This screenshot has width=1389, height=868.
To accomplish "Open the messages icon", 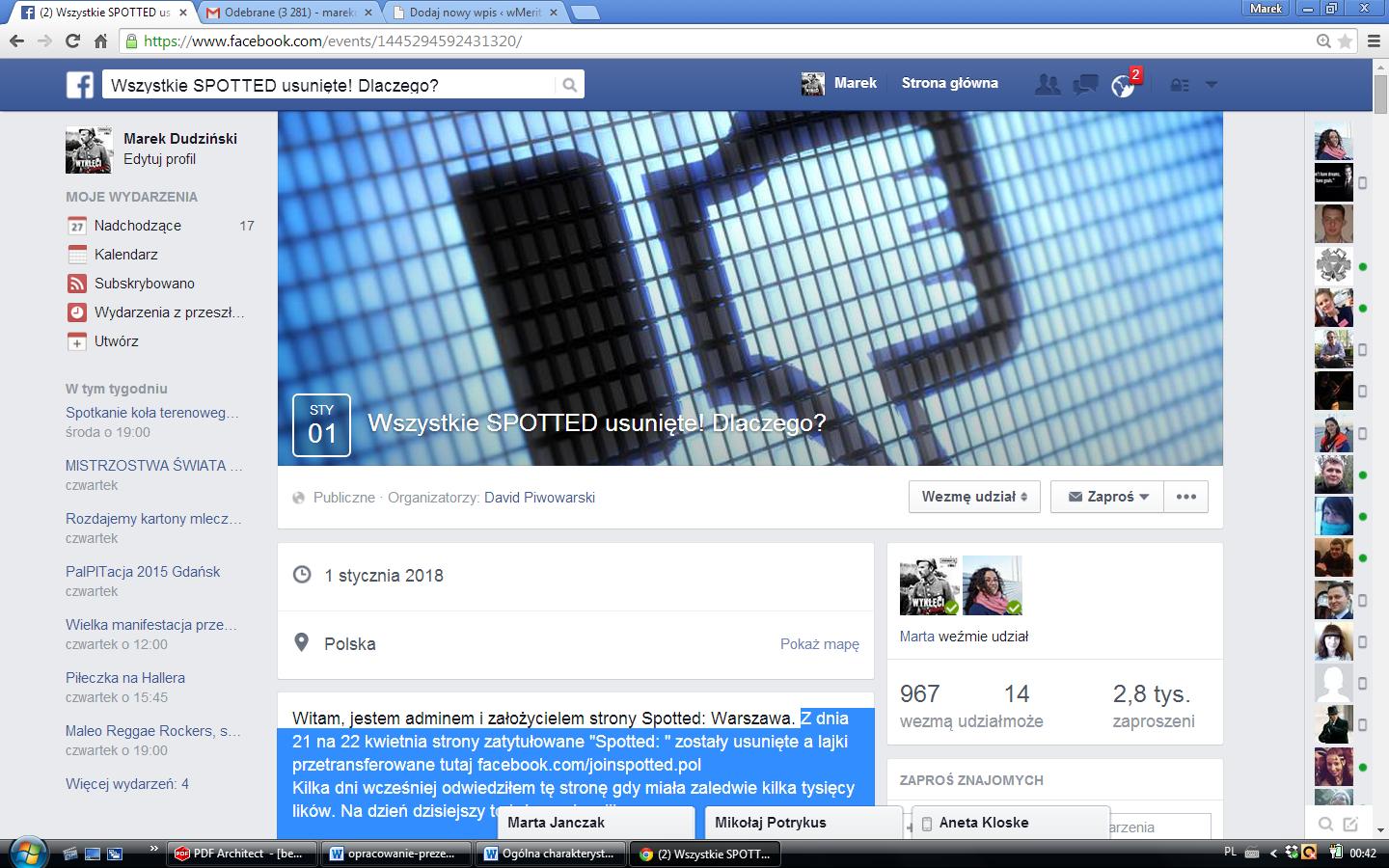I will tap(1085, 85).
